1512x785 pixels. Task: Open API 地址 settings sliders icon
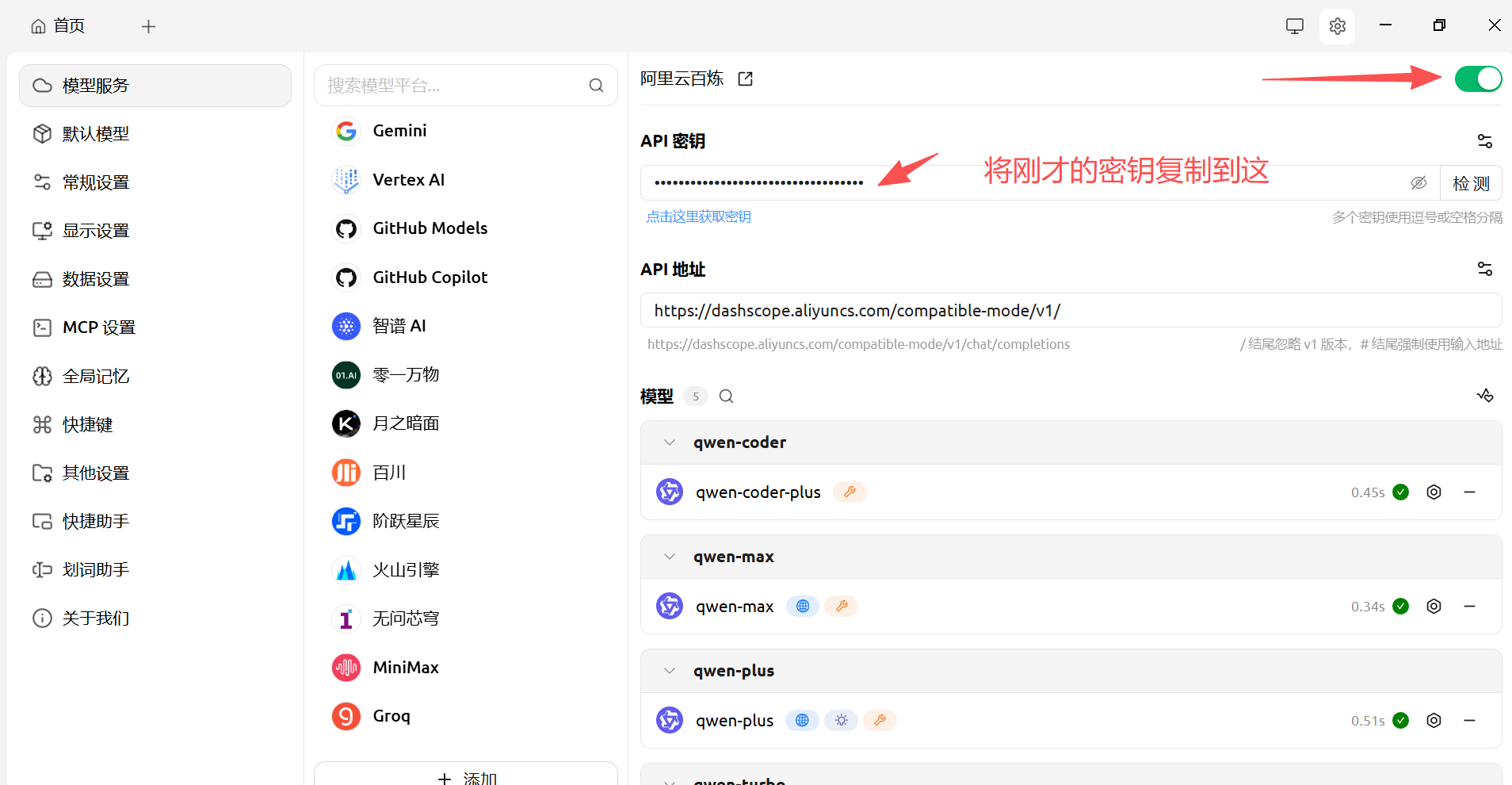point(1485,269)
